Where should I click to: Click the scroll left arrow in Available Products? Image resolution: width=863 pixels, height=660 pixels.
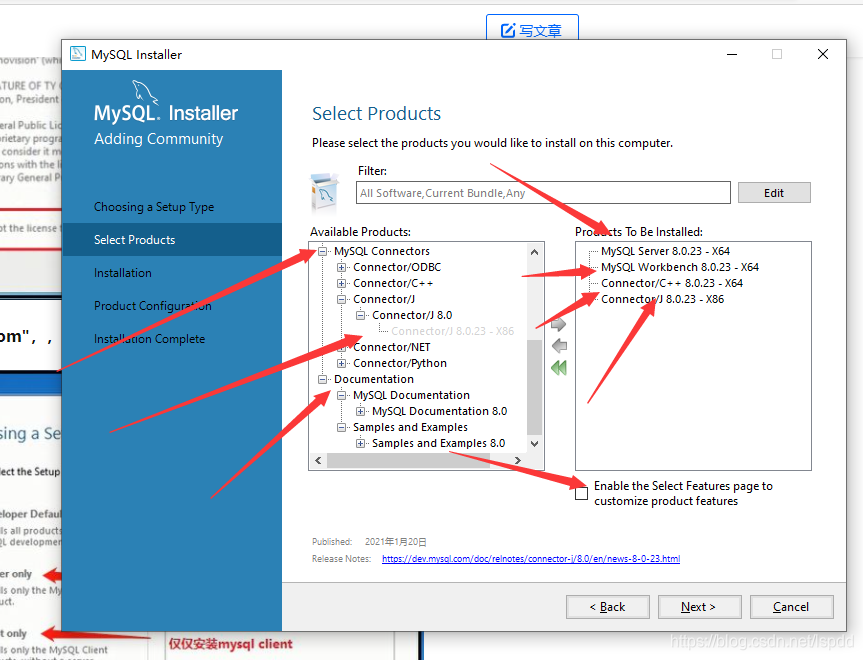(318, 460)
